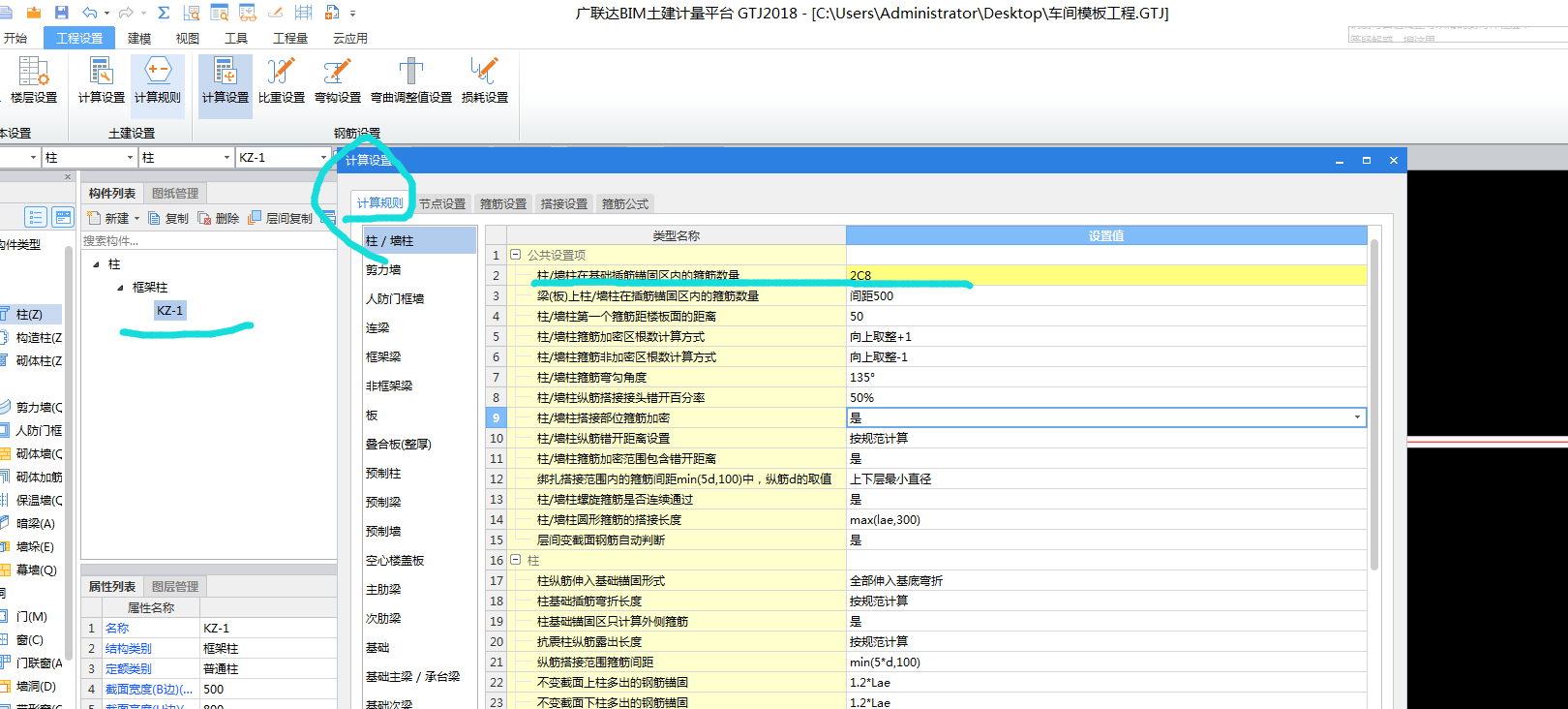1568x709 pixels.
Task: Switch navigation panel to panel view icon
Action: click(63, 217)
